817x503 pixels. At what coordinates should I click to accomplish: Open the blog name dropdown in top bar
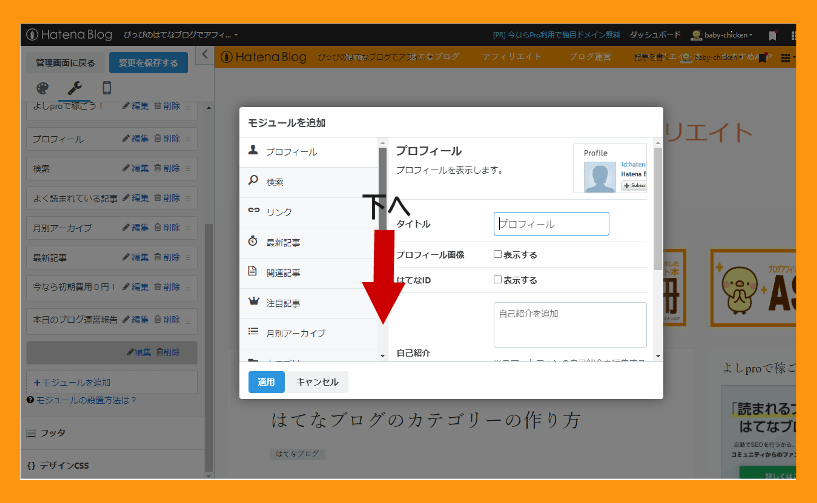pos(180,35)
